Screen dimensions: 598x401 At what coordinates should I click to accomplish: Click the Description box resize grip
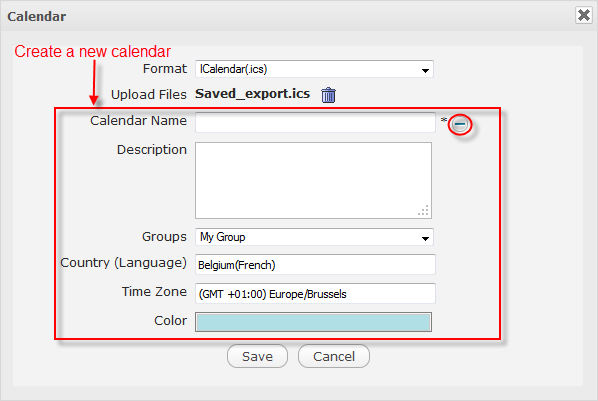(423, 211)
